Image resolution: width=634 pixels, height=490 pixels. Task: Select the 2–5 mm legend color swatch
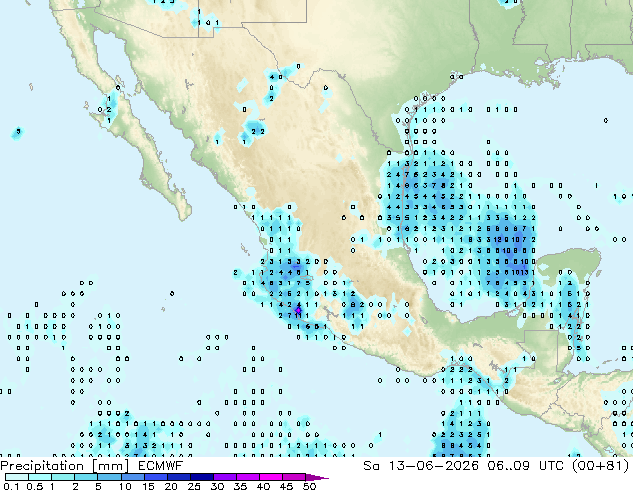pyautogui.click(x=86, y=477)
